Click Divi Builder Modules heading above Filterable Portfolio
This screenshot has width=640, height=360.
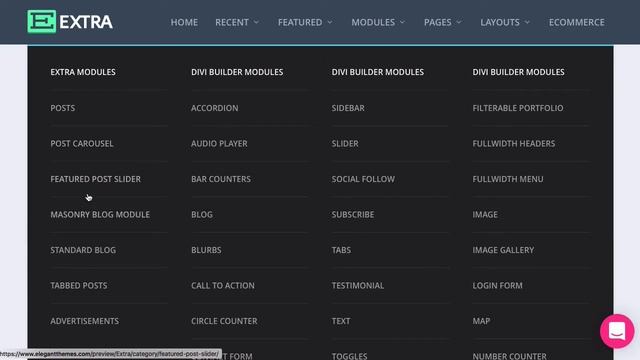tap(518, 72)
